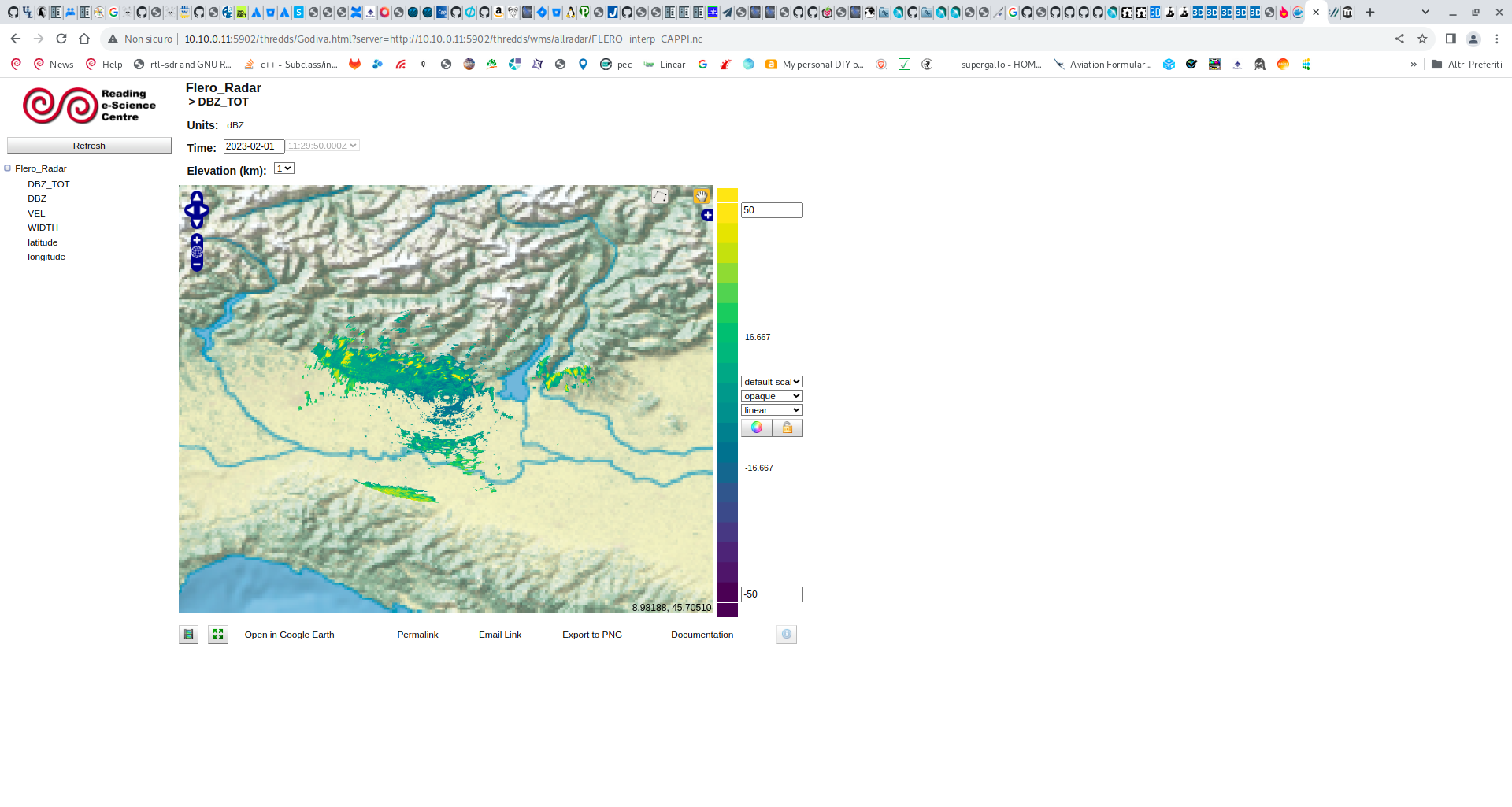Screen dimensions: 1512x807
Task: Click the info icon near Documentation
Action: click(x=786, y=635)
